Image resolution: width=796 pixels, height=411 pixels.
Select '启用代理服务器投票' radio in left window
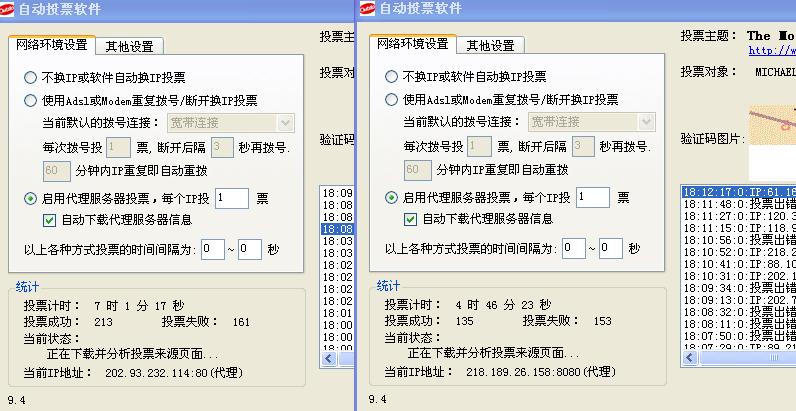pyautogui.click(x=31, y=198)
